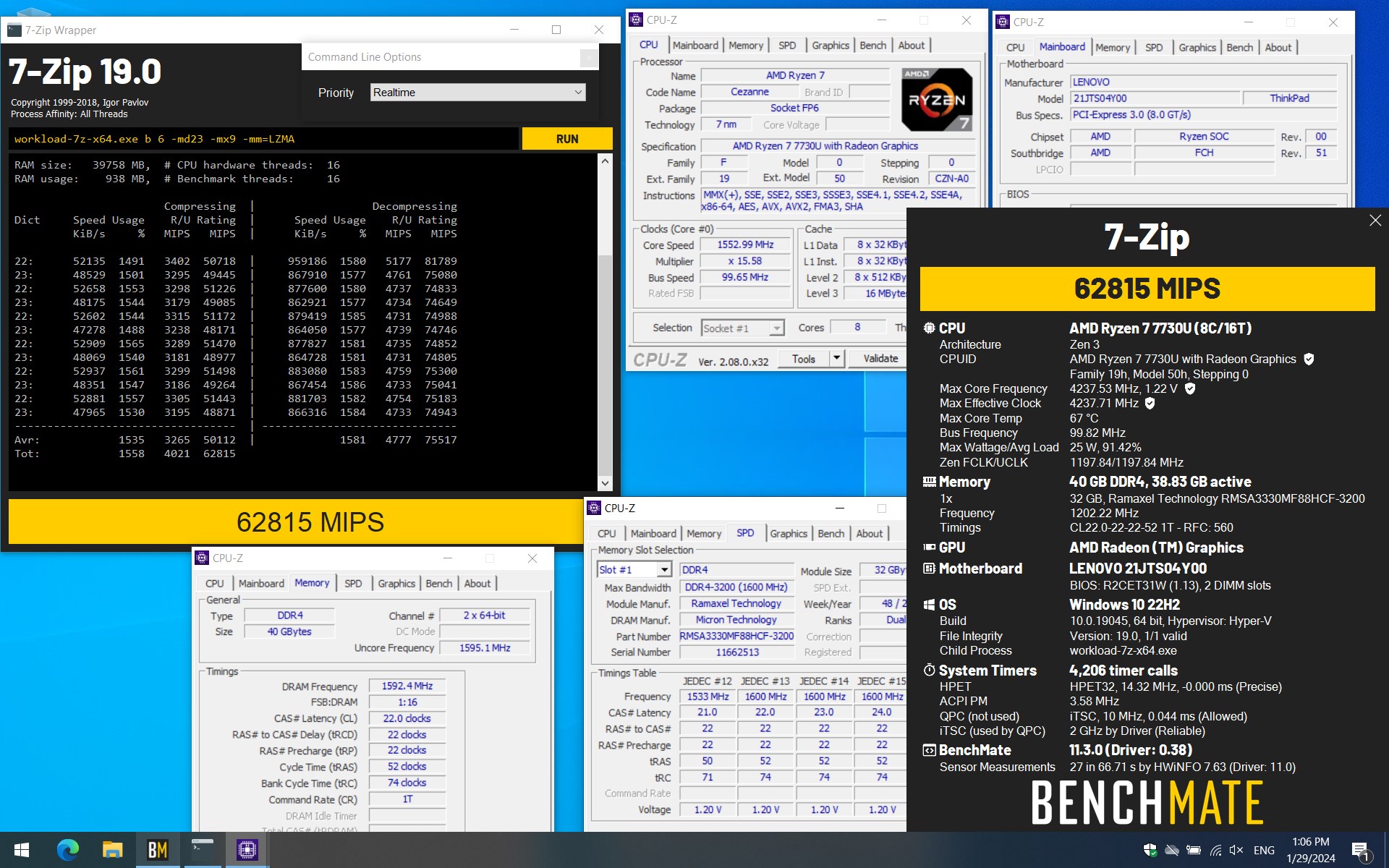1389x868 pixels.
Task: Click the Validate button in CPU-Z
Action: (880, 359)
